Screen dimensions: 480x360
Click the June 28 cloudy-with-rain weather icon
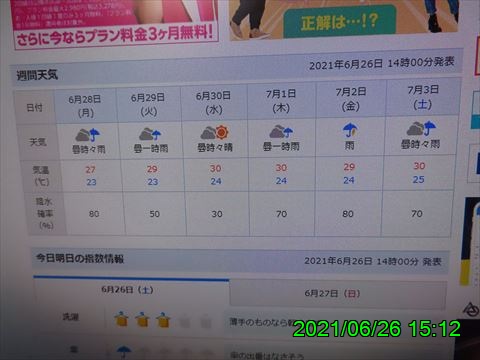tap(88, 135)
